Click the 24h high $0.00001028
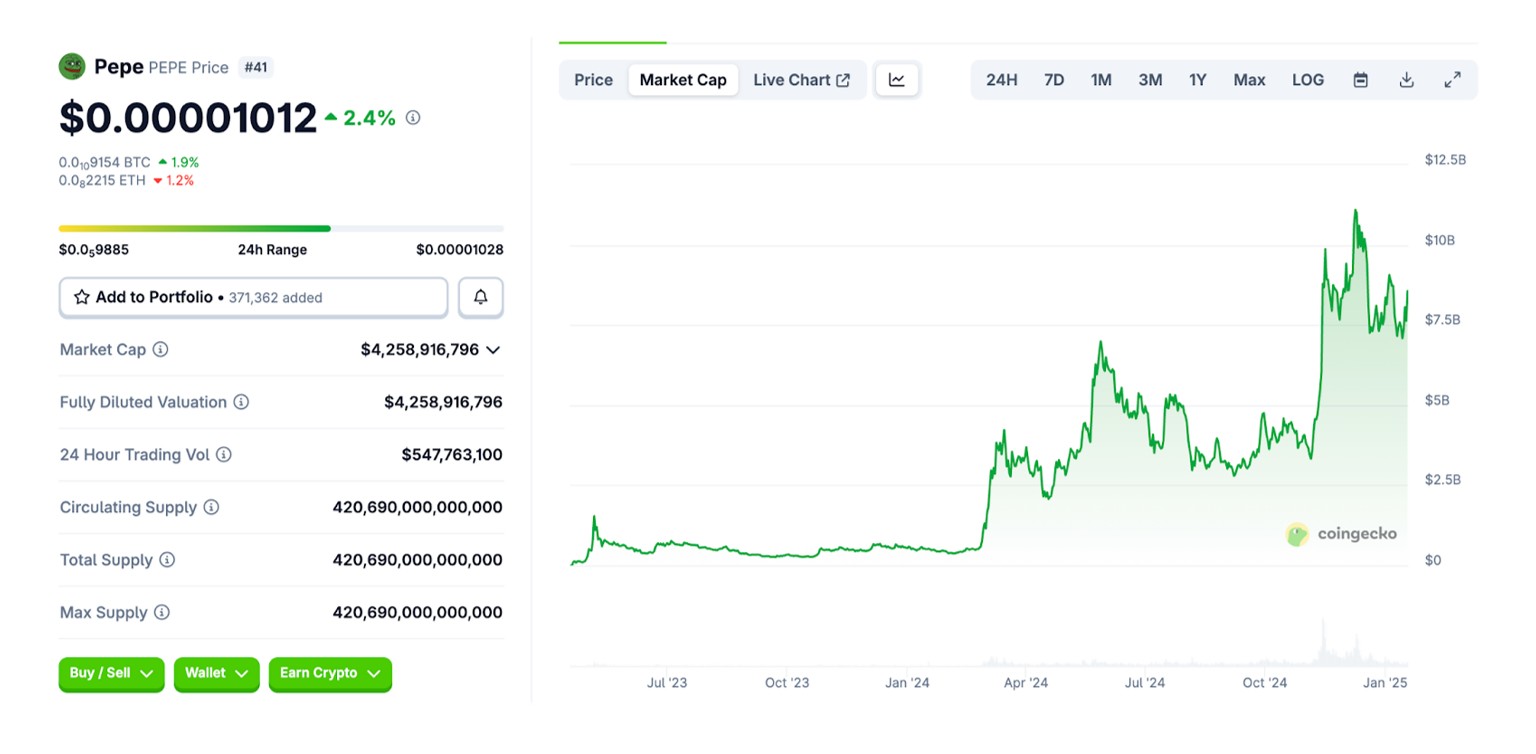This screenshot has height=754, width=1536. (460, 250)
